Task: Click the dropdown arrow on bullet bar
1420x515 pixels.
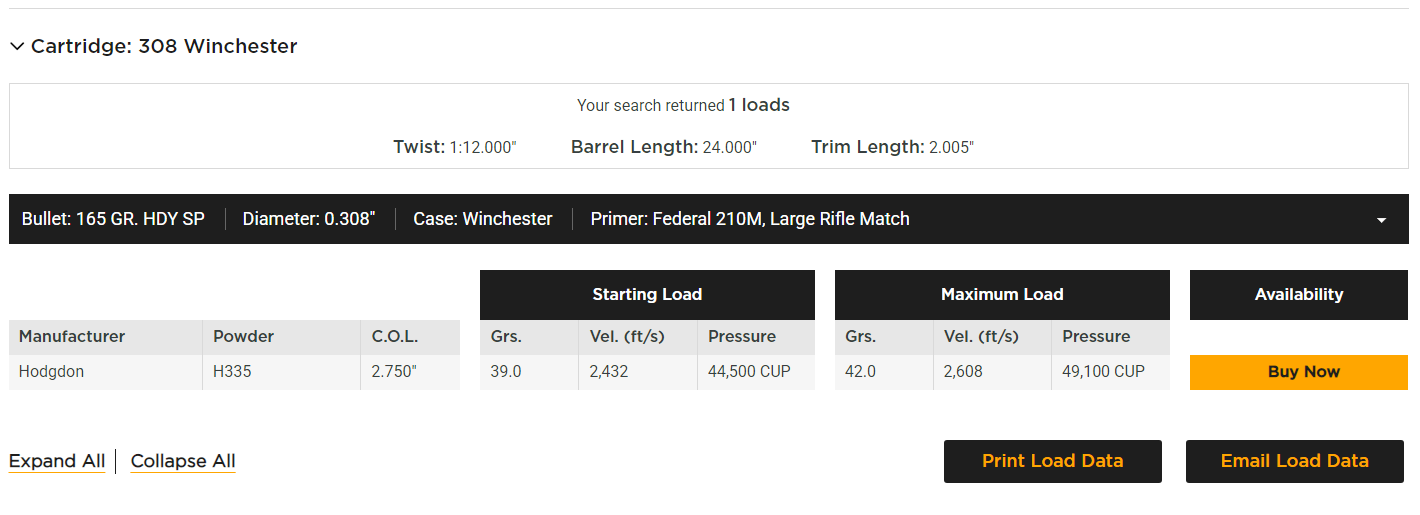Action: pos(1381,220)
